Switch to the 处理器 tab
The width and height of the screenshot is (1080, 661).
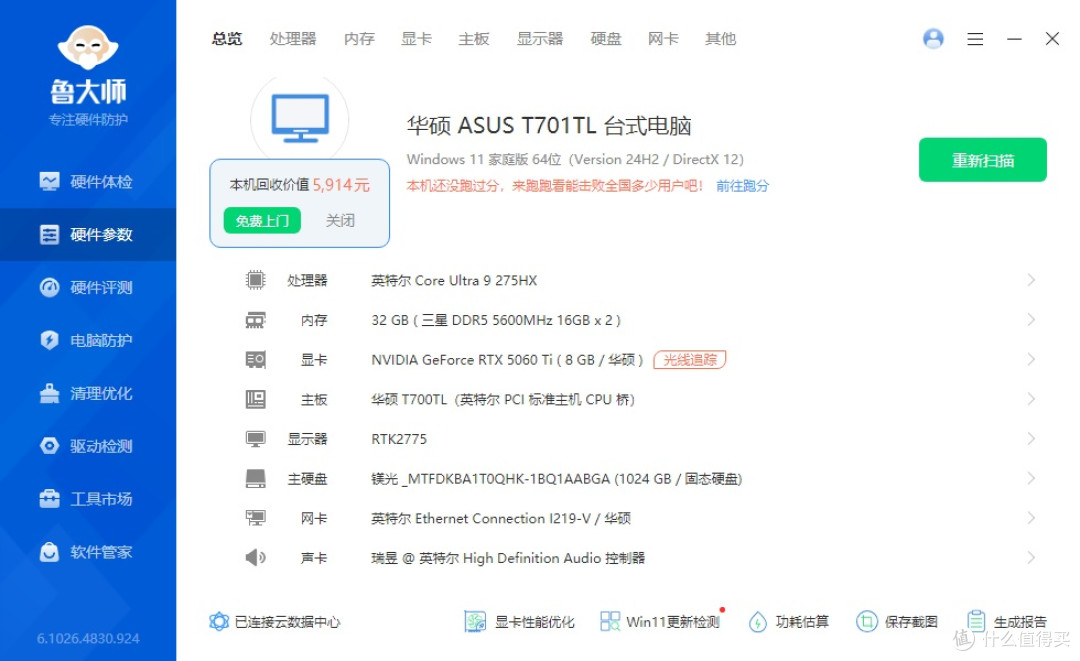[293, 39]
